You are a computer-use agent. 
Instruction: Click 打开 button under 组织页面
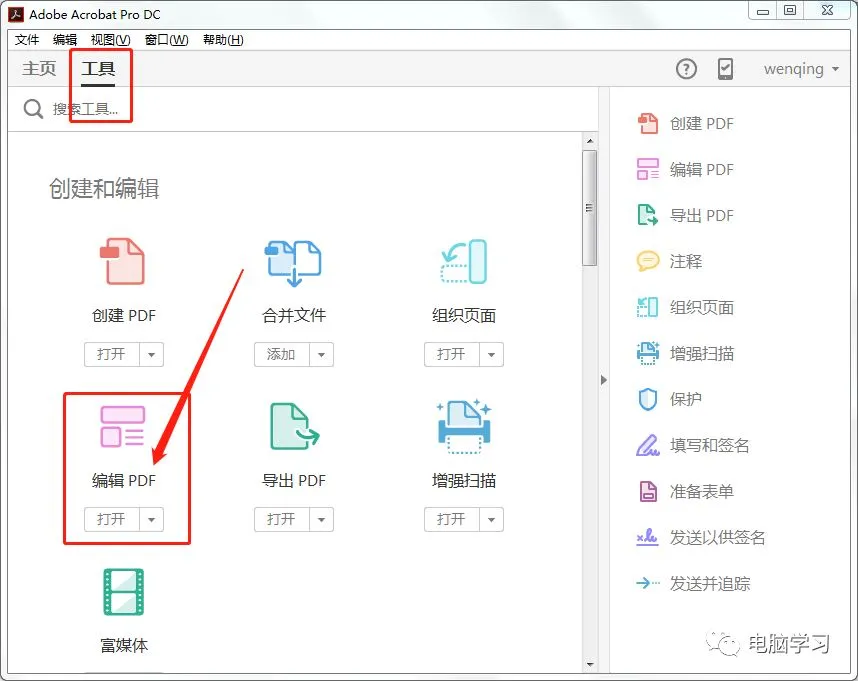pos(451,354)
